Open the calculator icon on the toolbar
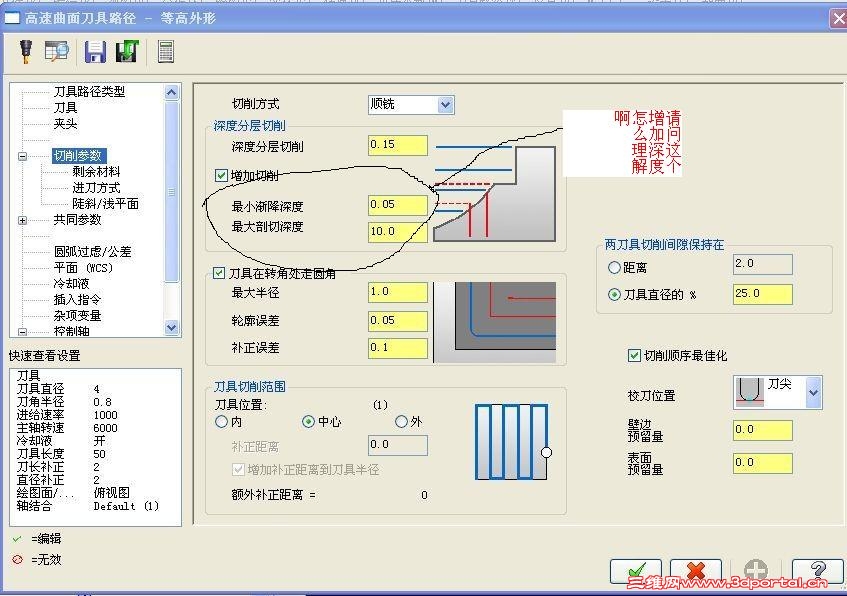This screenshot has width=847, height=596. tap(166, 52)
